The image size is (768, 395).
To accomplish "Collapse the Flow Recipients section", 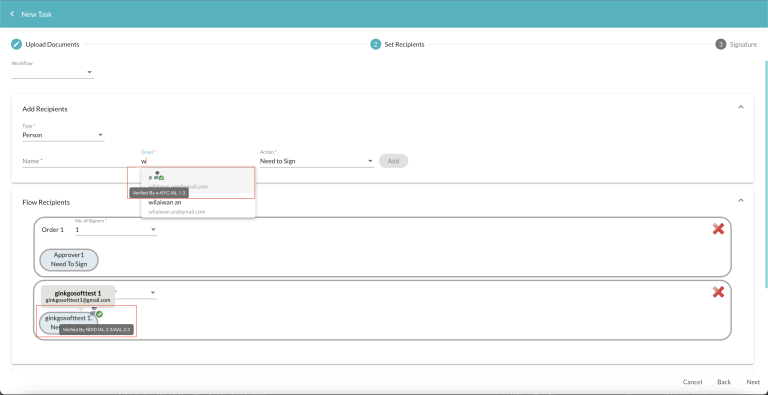I will (741, 200).
